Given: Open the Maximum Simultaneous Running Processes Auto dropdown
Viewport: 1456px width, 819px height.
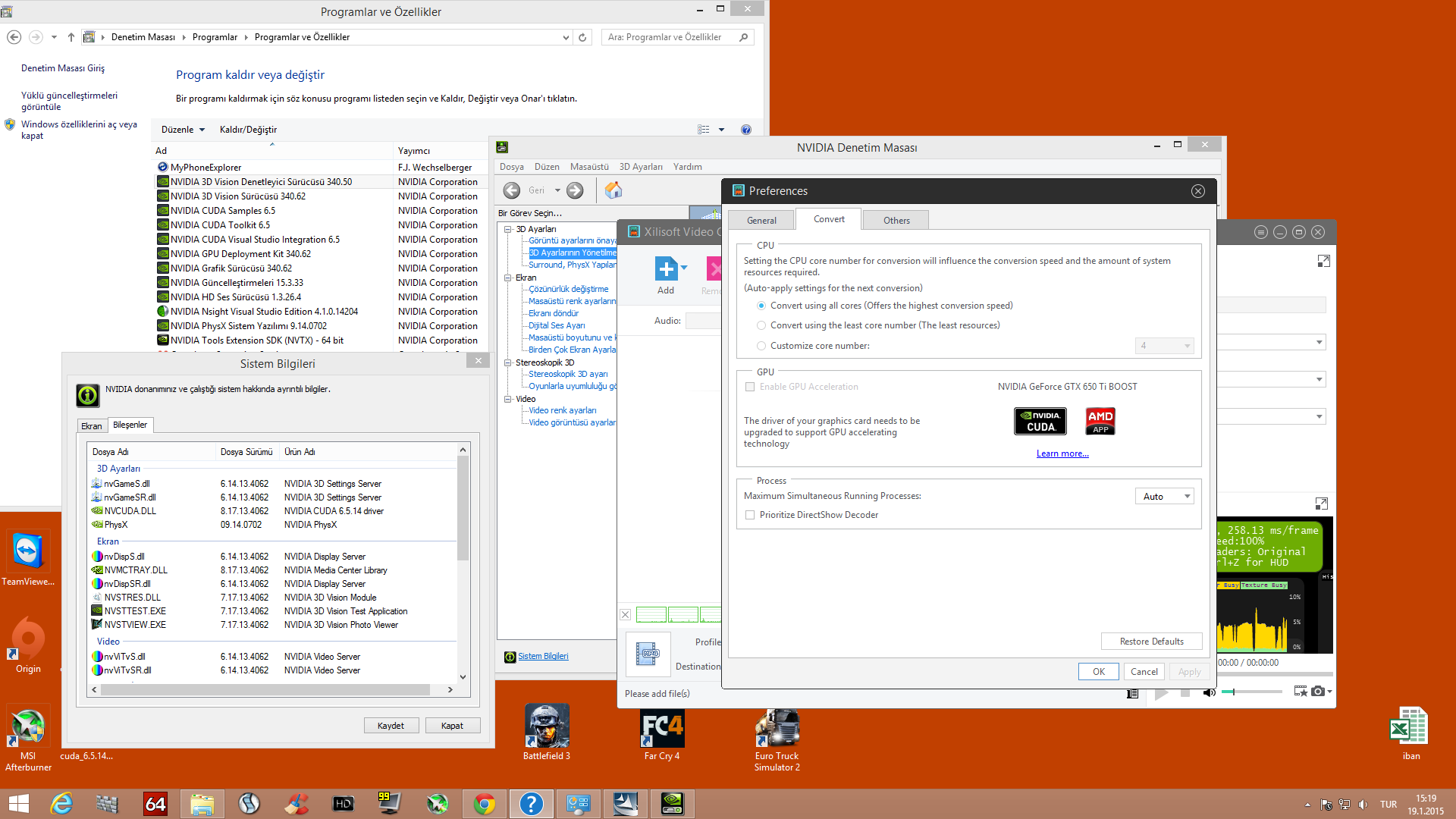Looking at the screenshot, I should click(1164, 497).
